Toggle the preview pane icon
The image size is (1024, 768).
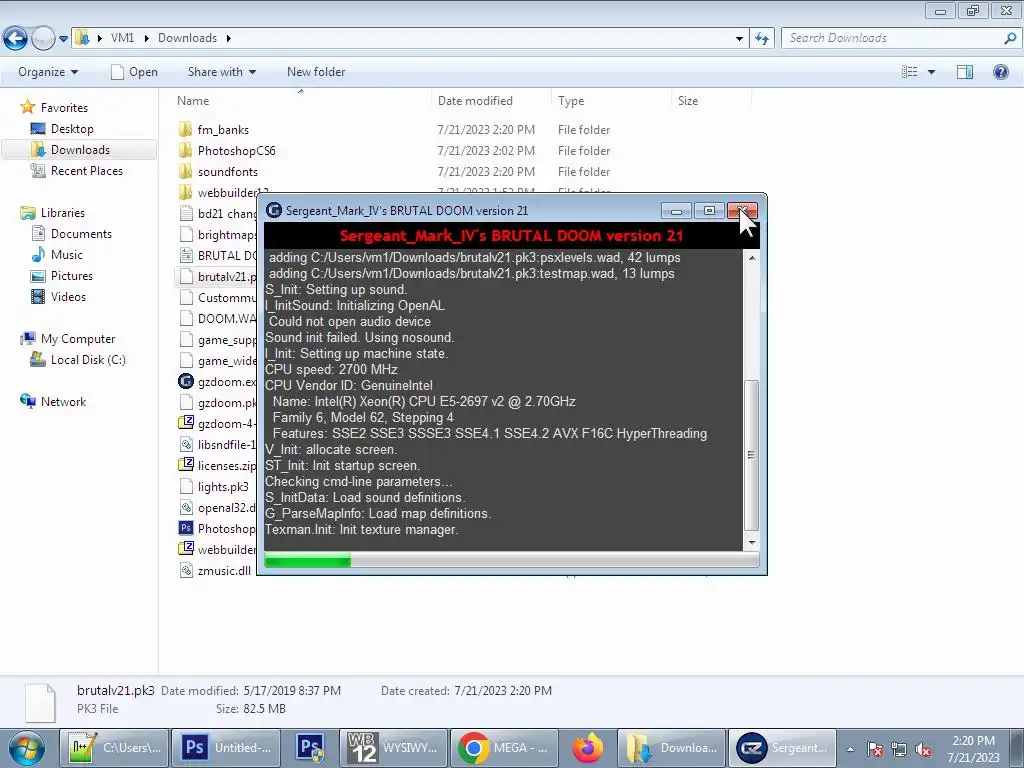click(x=965, y=72)
